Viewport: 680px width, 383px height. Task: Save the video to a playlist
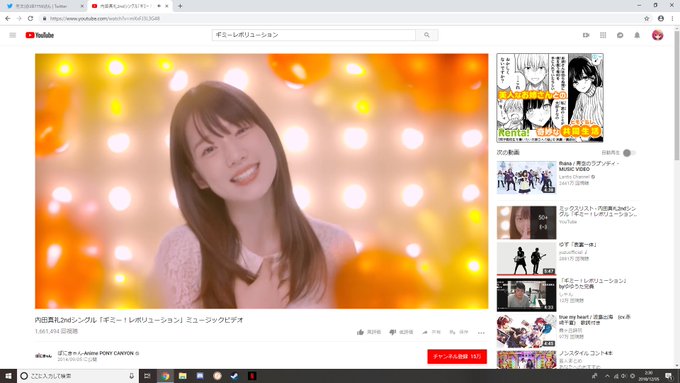(x=459, y=332)
